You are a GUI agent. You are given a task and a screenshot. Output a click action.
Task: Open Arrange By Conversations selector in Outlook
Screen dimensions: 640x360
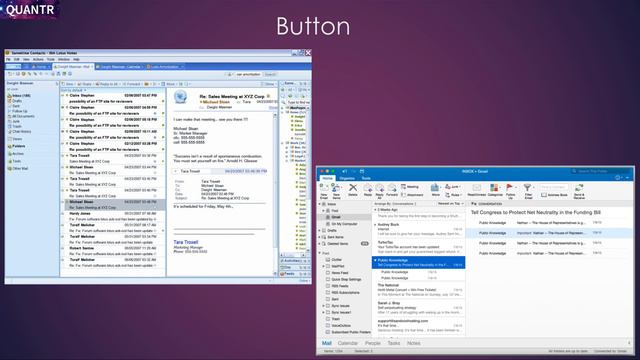click(395, 203)
